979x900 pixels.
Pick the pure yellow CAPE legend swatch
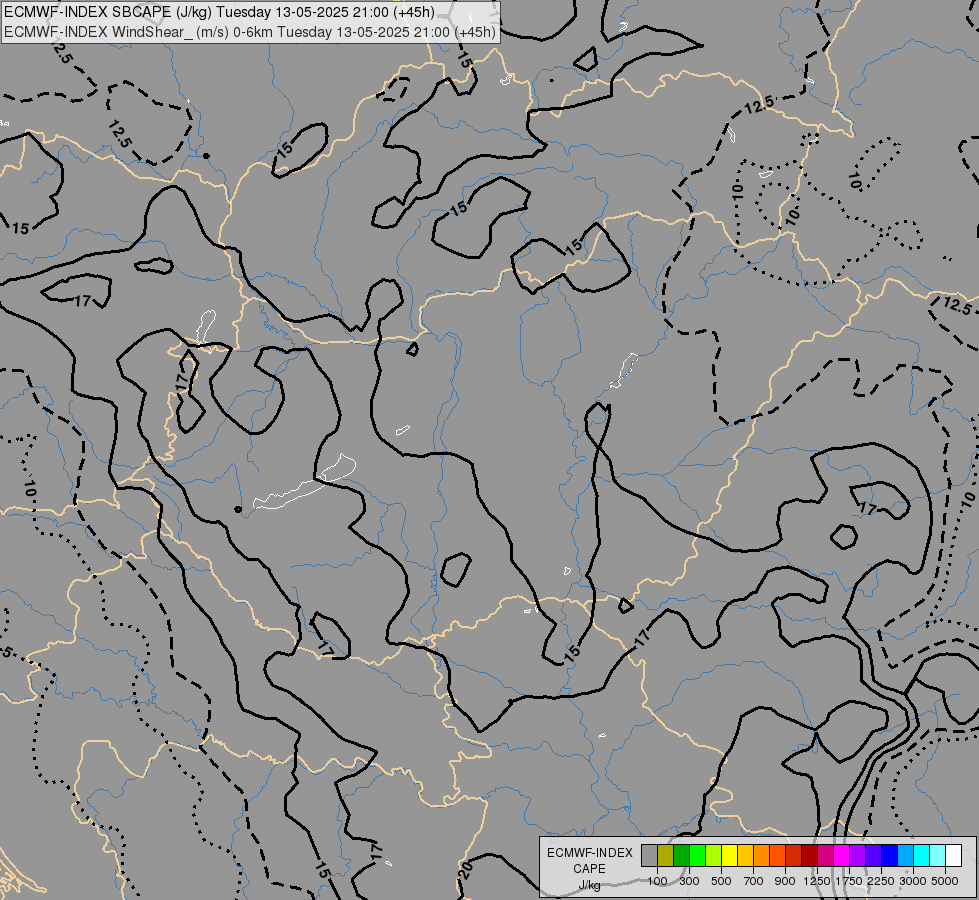[729, 855]
